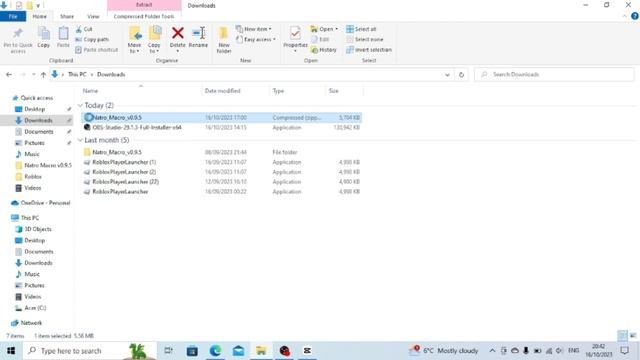This screenshot has height=360, width=640.
Task: Go back with the Back arrow
Action: [9, 75]
